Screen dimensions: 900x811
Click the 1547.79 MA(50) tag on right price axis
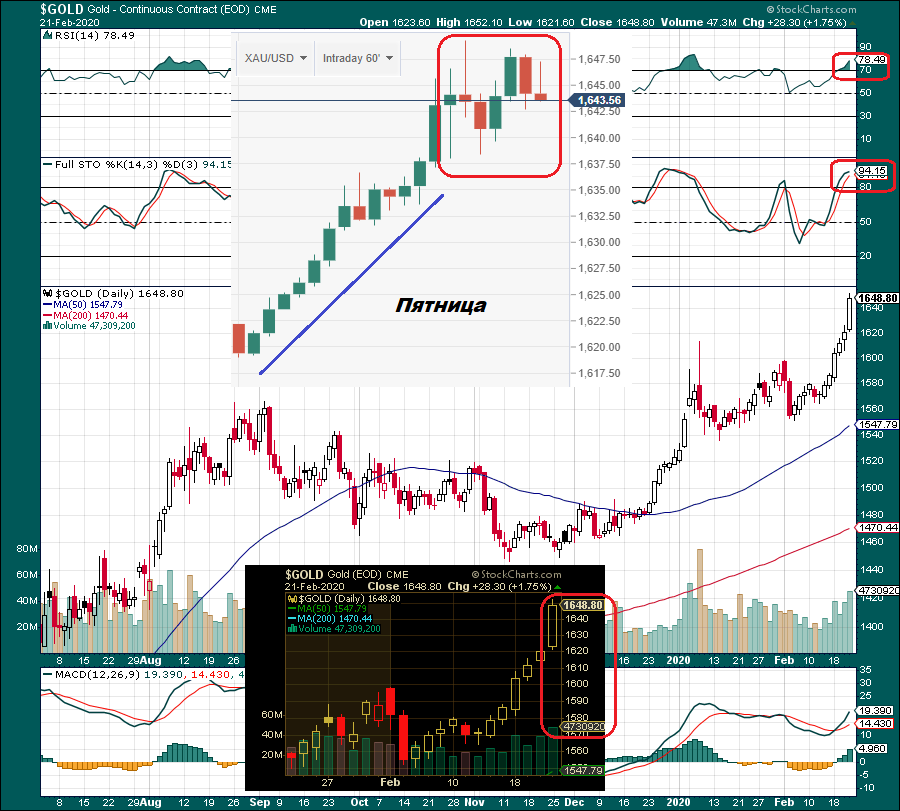878,425
